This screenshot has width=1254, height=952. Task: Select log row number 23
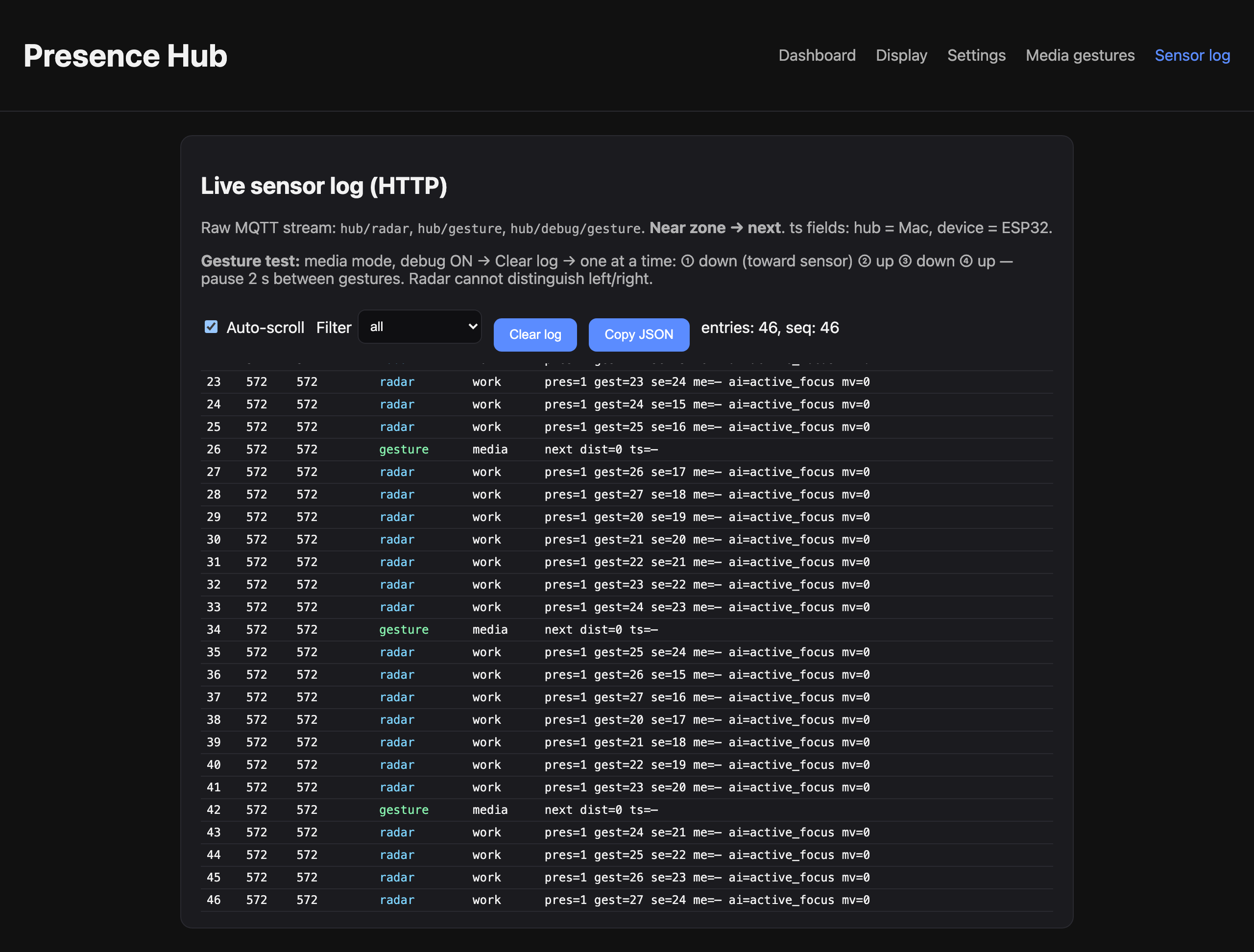pos(627,382)
